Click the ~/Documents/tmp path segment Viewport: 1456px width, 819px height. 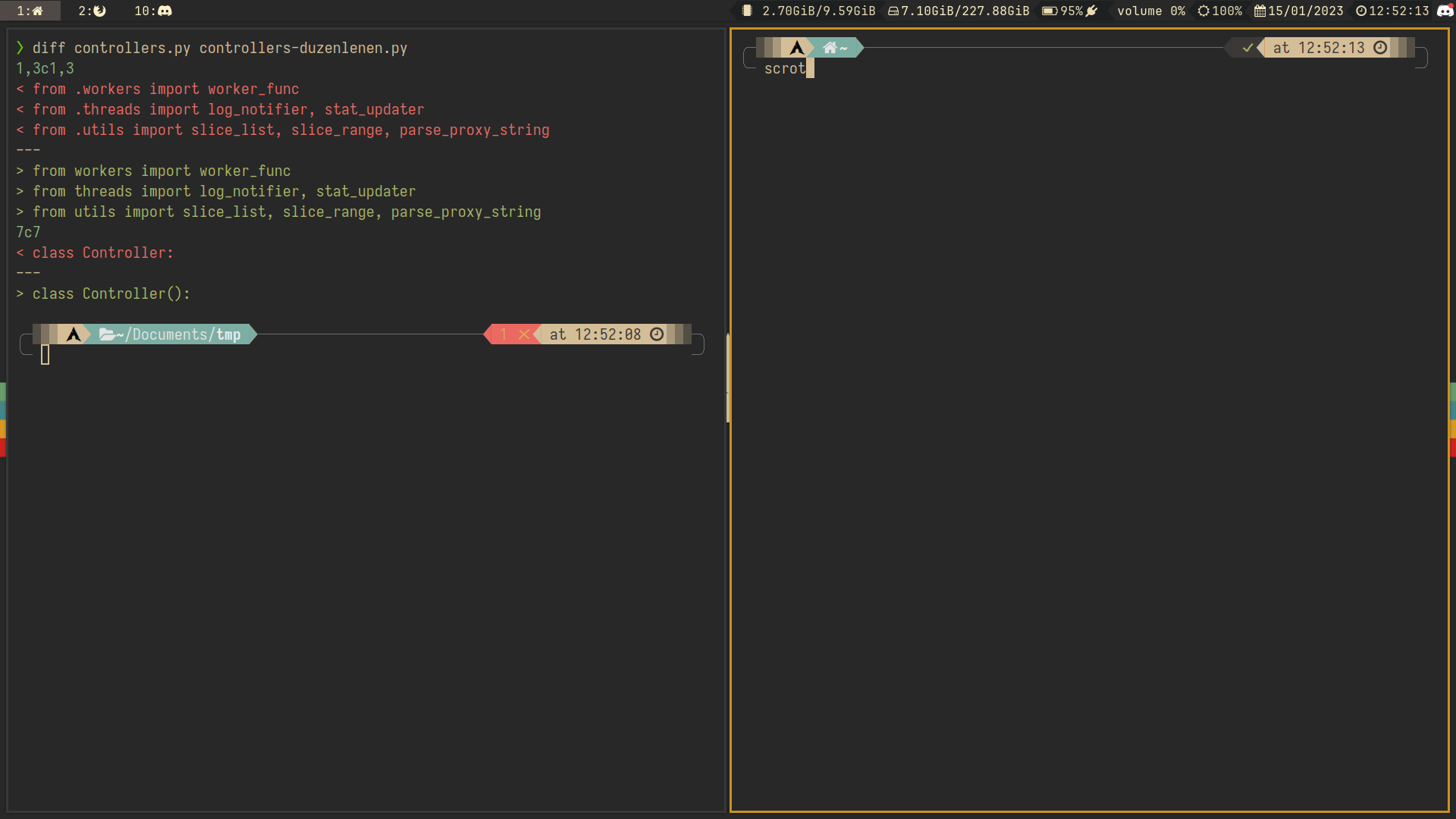click(179, 334)
